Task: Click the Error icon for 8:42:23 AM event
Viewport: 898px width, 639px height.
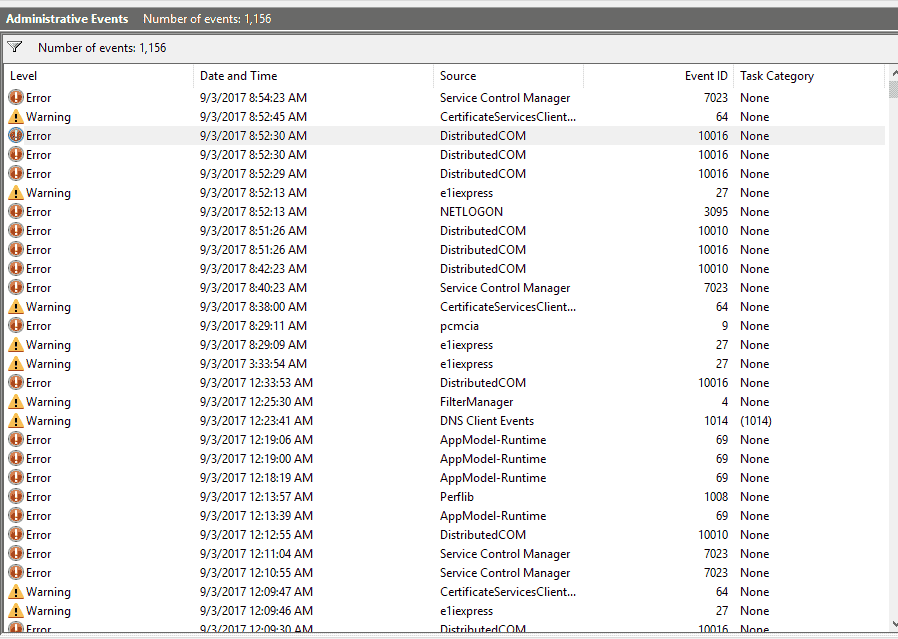Action: 16,269
